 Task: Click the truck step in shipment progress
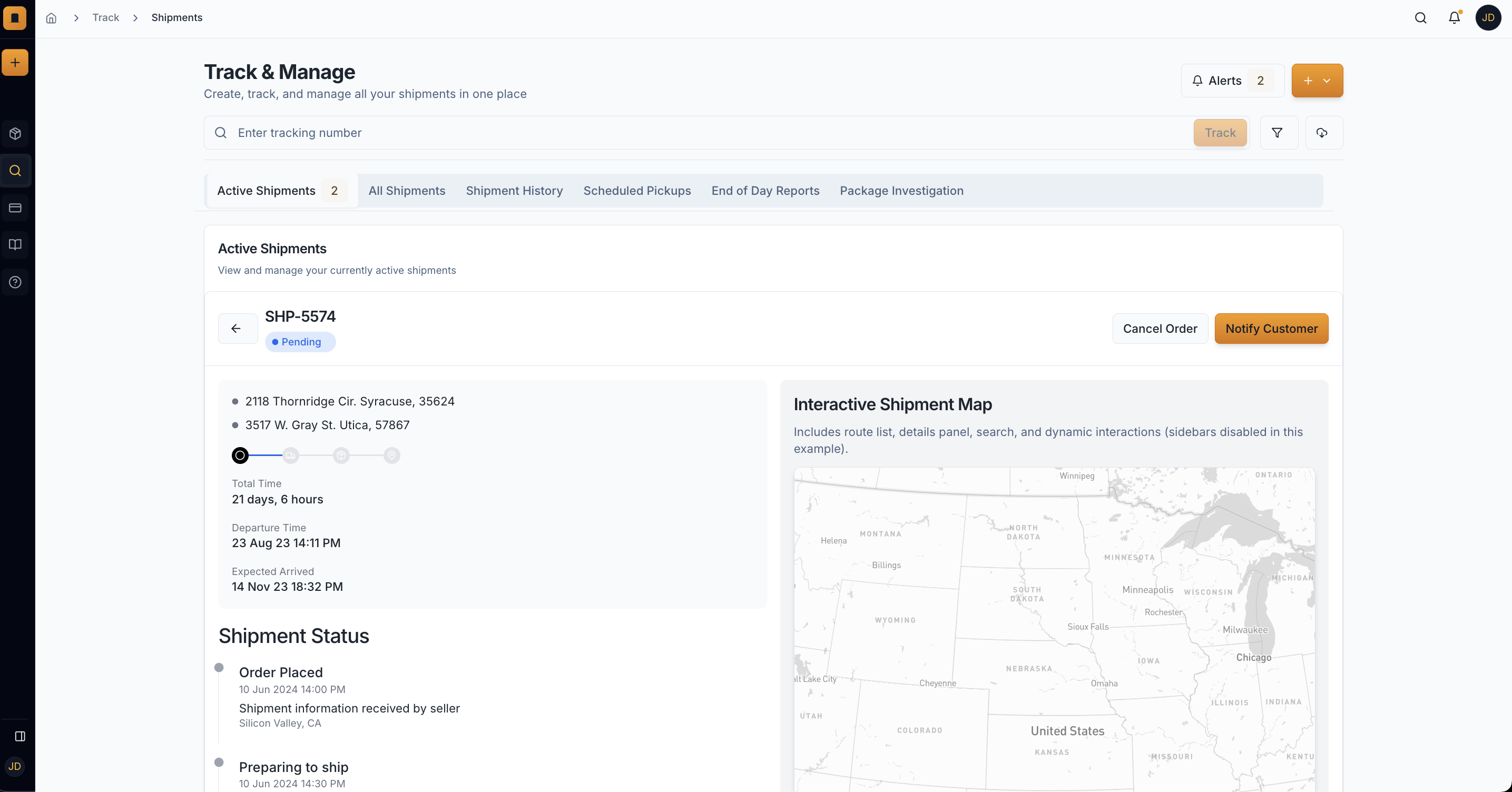click(x=290, y=456)
